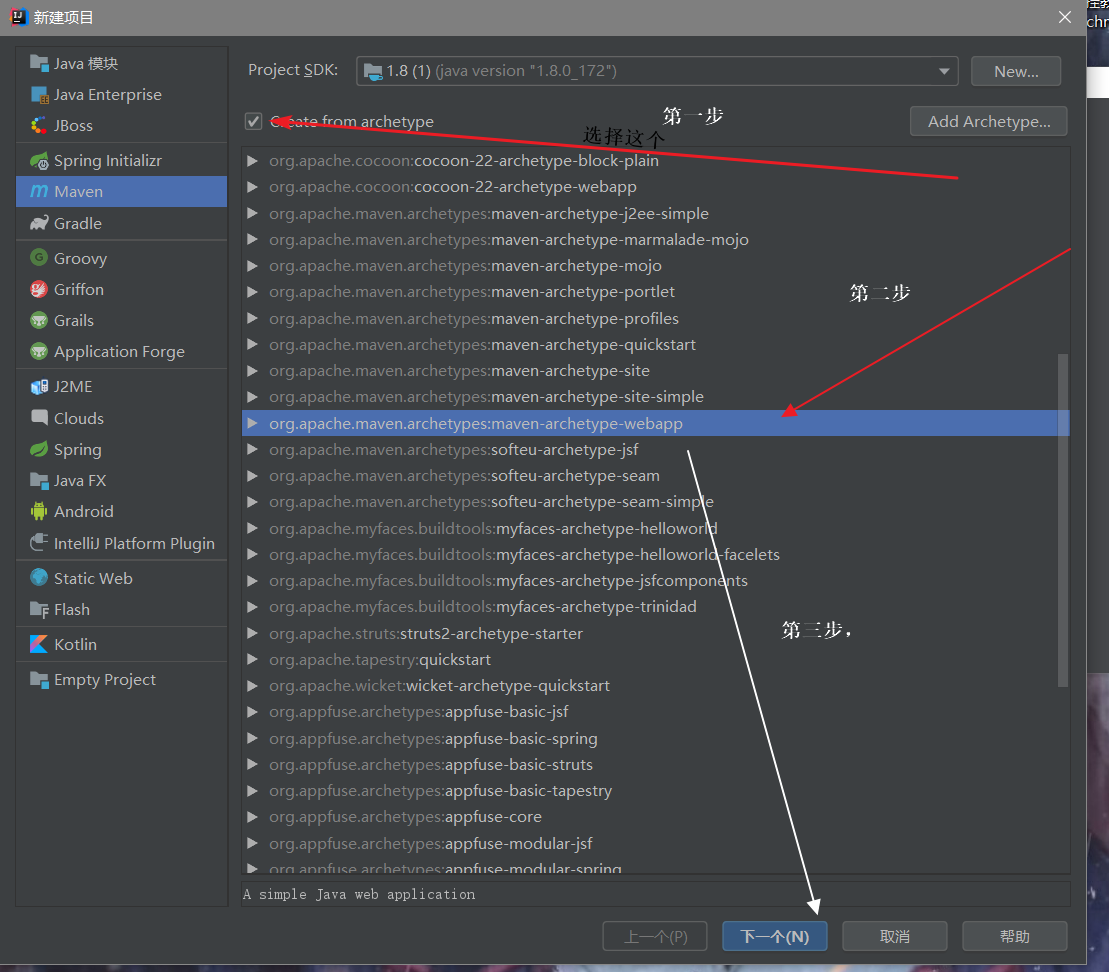Click Add Archetype... button
Image resolution: width=1109 pixels, height=972 pixels.
[x=988, y=122]
